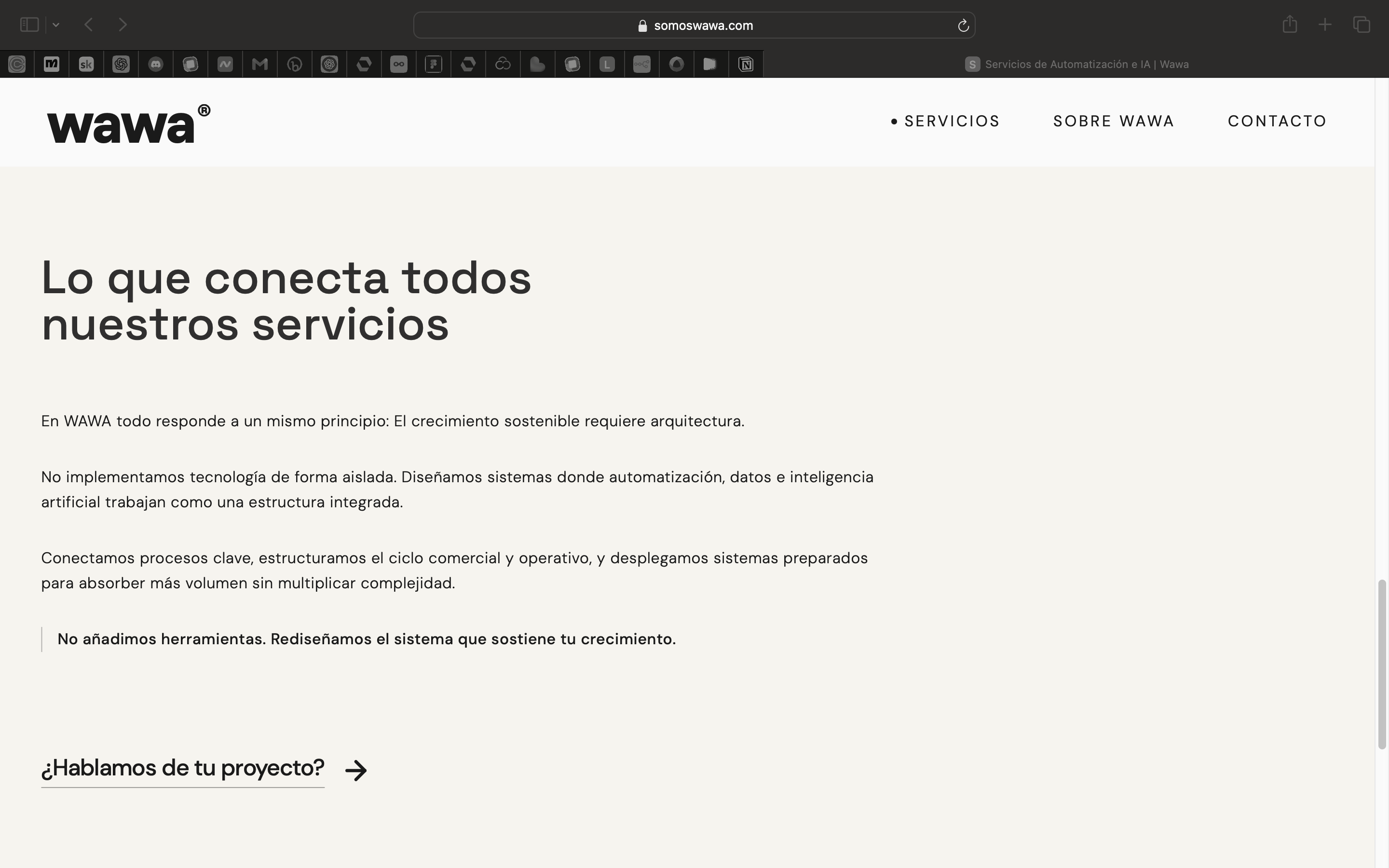Open the pinned tab with the heart icon
The width and height of the screenshot is (1389, 868).
pos(537,64)
